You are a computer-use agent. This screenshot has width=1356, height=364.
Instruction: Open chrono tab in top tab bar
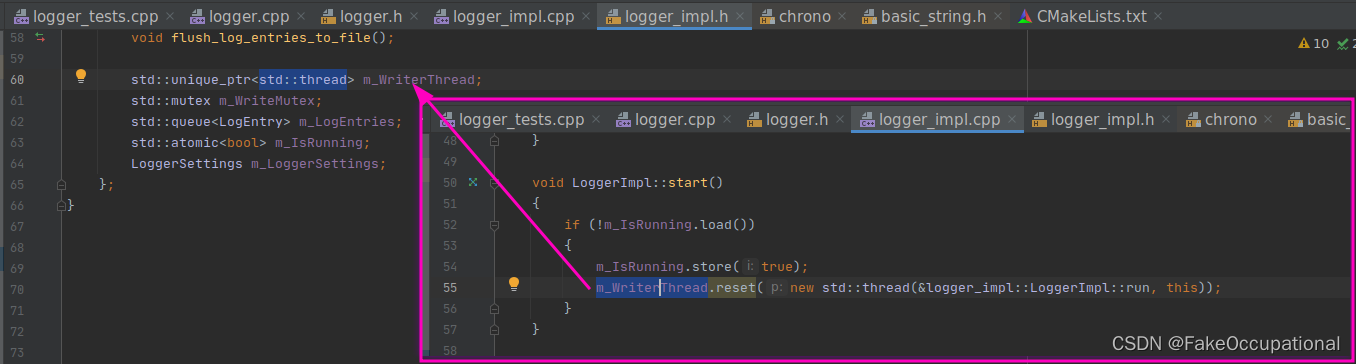tap(802, 17)
